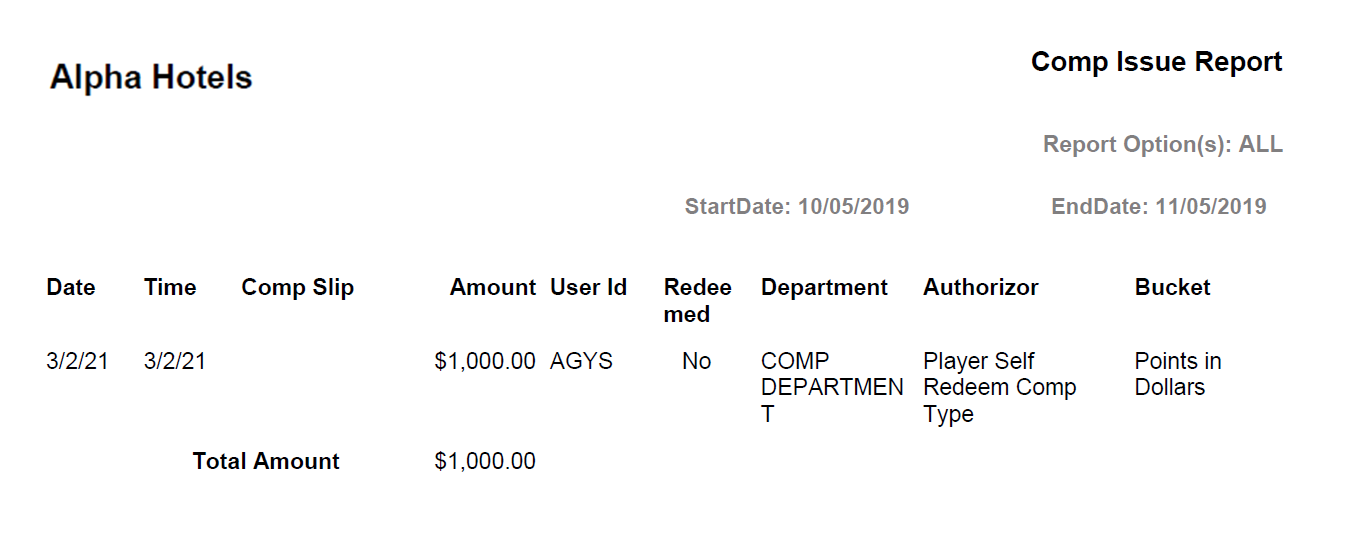This screenshot has width=1356, height=537.
Task: Click the Redeemed column header
Action: (697, 300)
